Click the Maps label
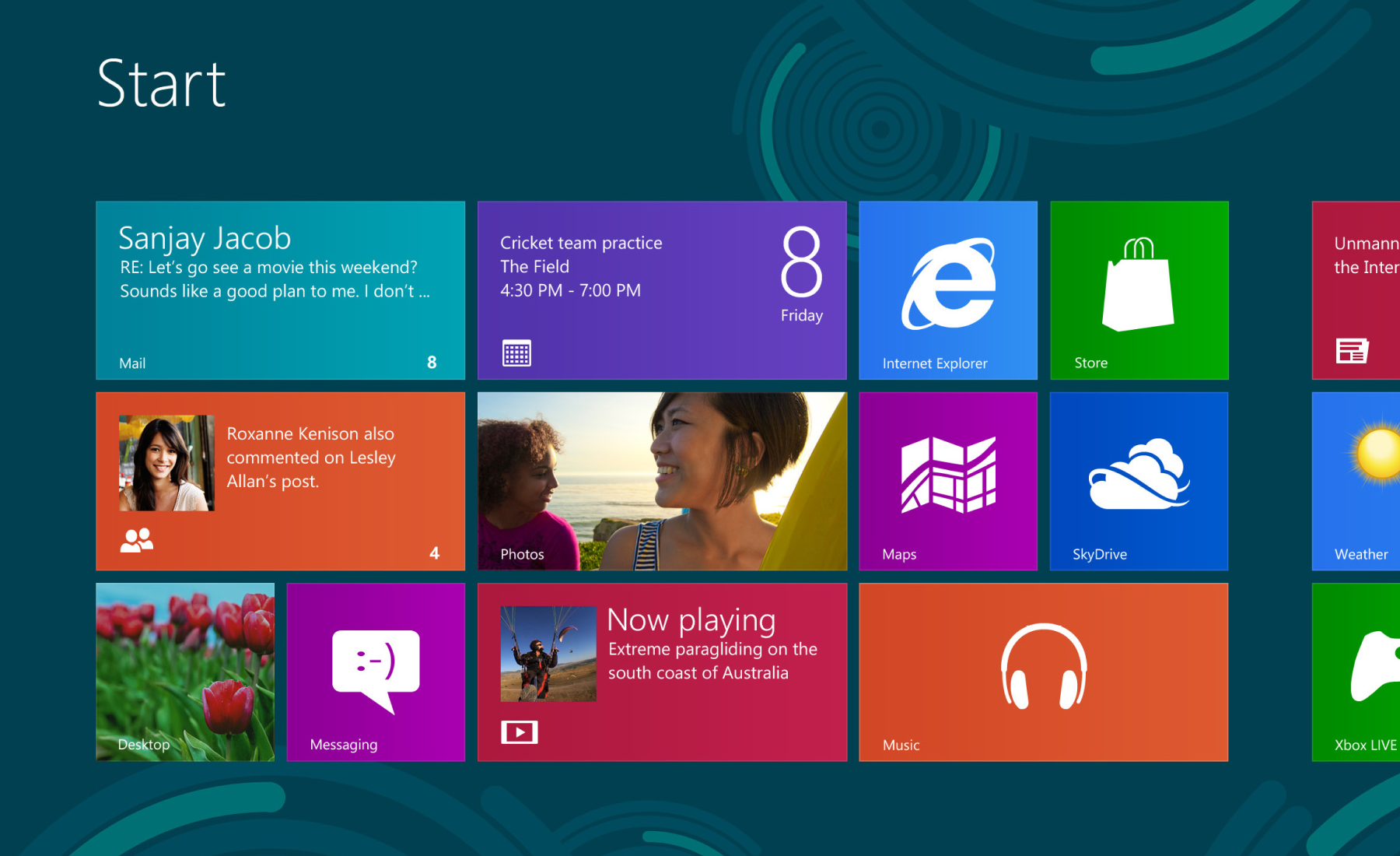1400x856 pixels. [899, 554]
